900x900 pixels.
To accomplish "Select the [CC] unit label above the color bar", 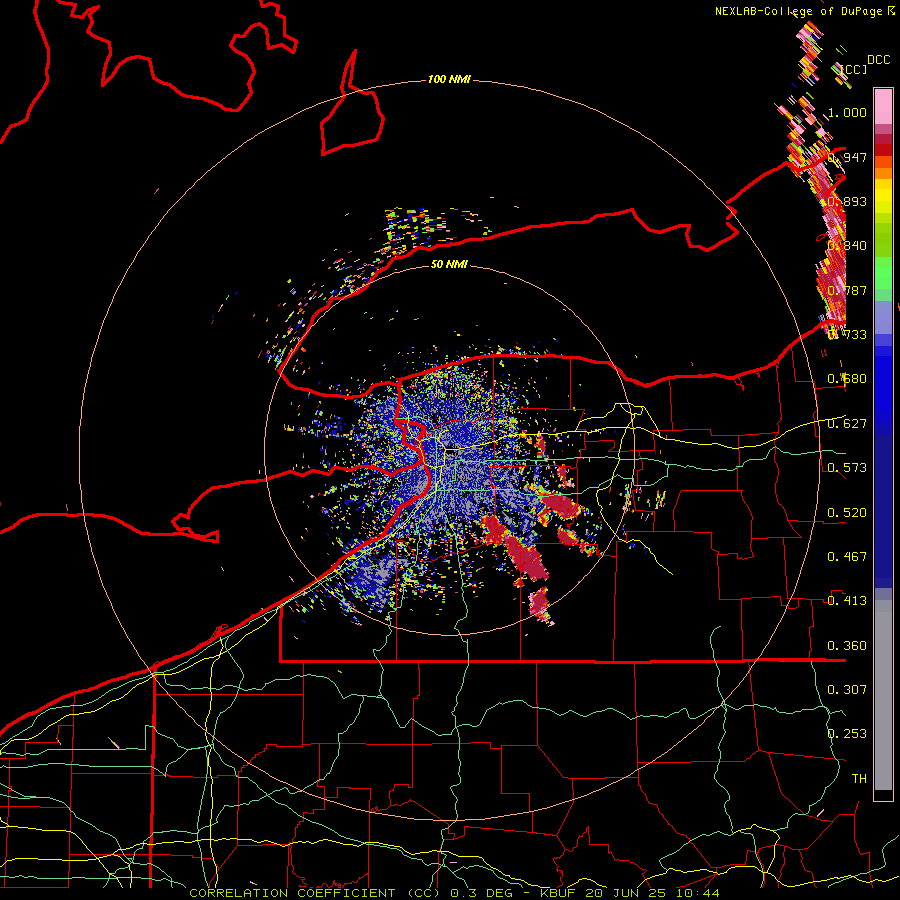I will (854, 69).
